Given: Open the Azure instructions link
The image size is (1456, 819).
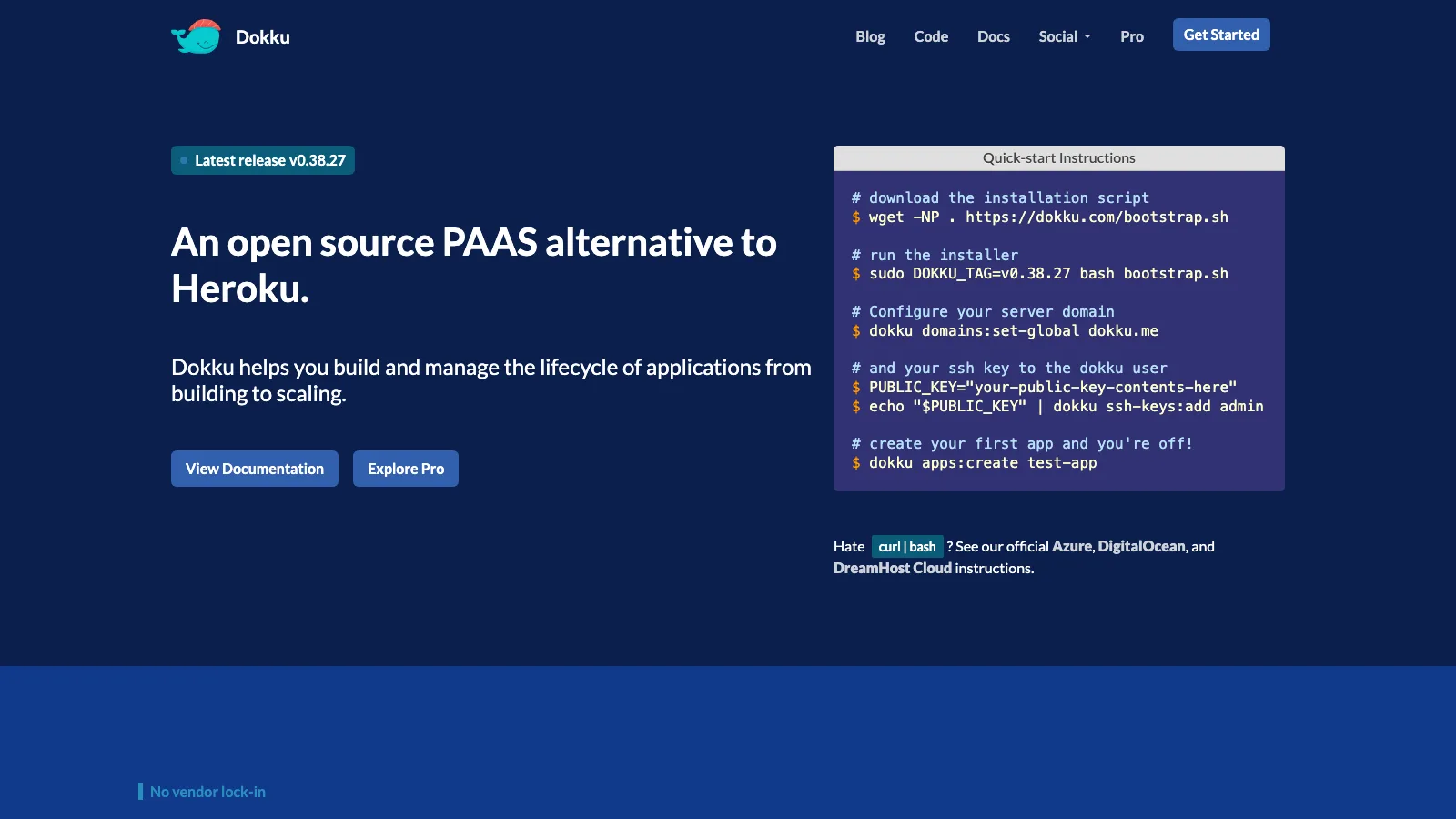Looking at the screenshot, I should [x=1072, y=546].
